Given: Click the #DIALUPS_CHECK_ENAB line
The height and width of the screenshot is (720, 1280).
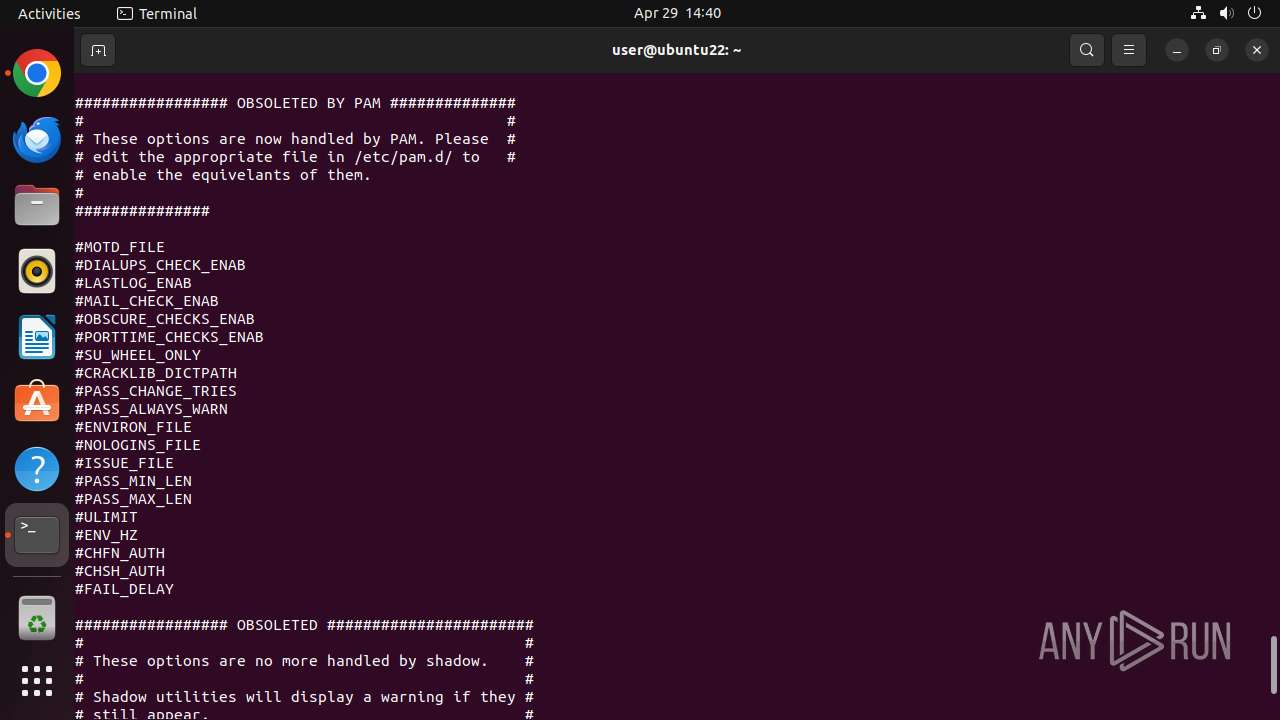Looking at the screenshot, I should coord(160,265).
